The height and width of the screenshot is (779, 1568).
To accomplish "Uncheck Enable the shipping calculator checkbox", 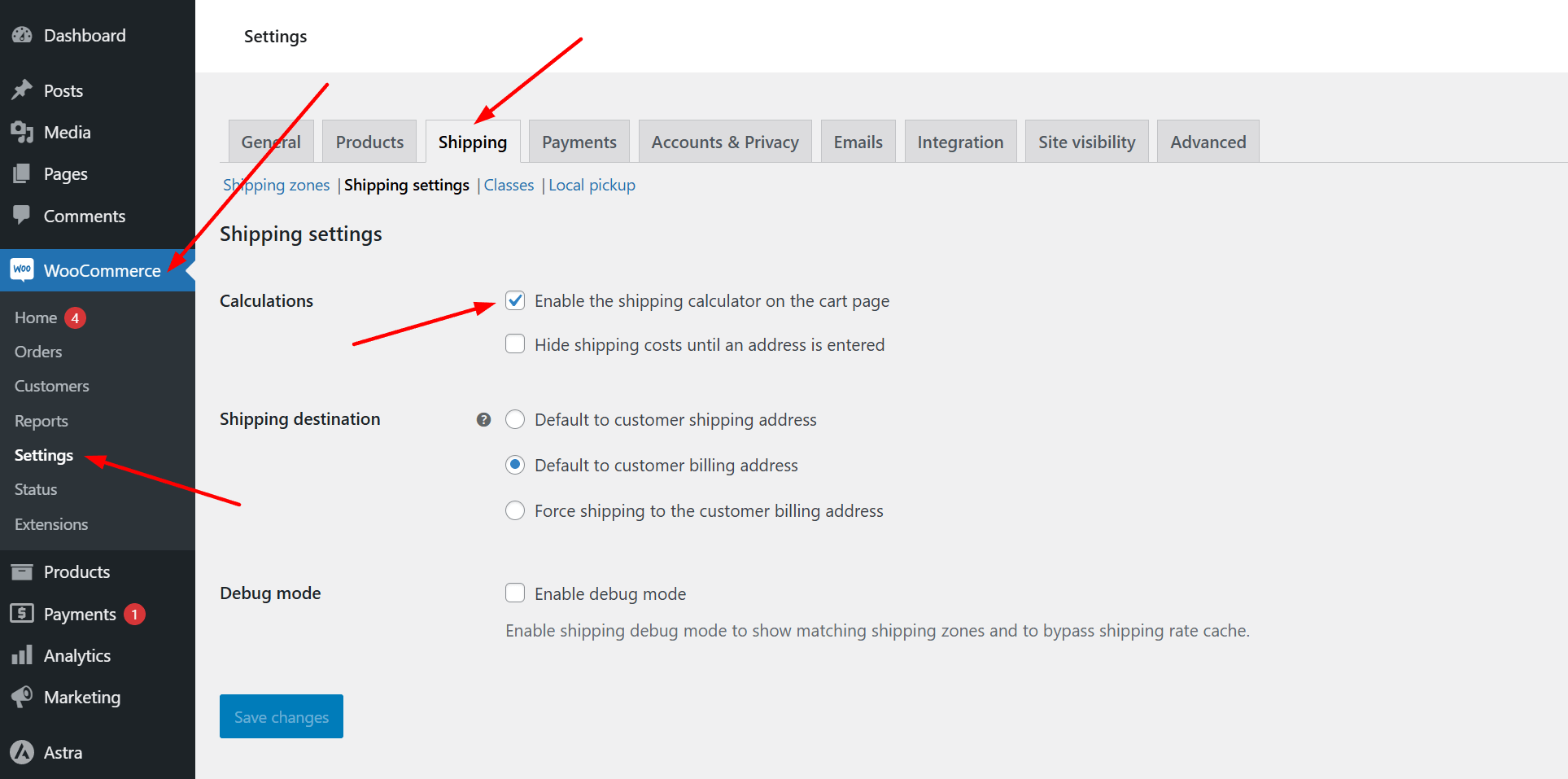I will click(x=515, y=301).
